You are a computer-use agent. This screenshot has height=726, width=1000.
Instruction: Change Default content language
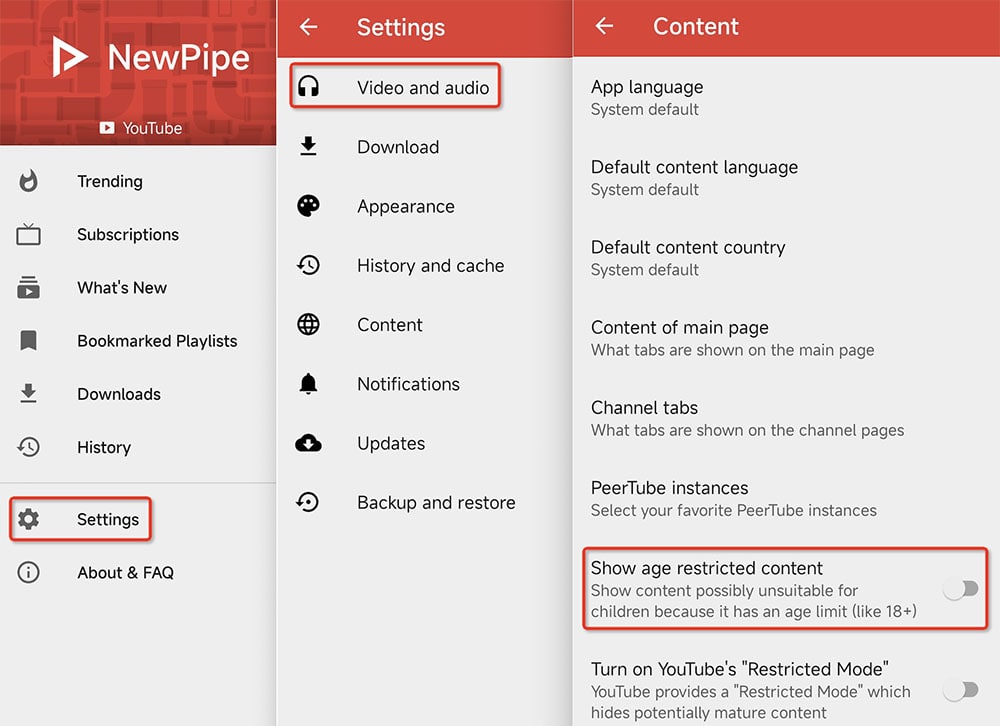[x=786, y=178]
